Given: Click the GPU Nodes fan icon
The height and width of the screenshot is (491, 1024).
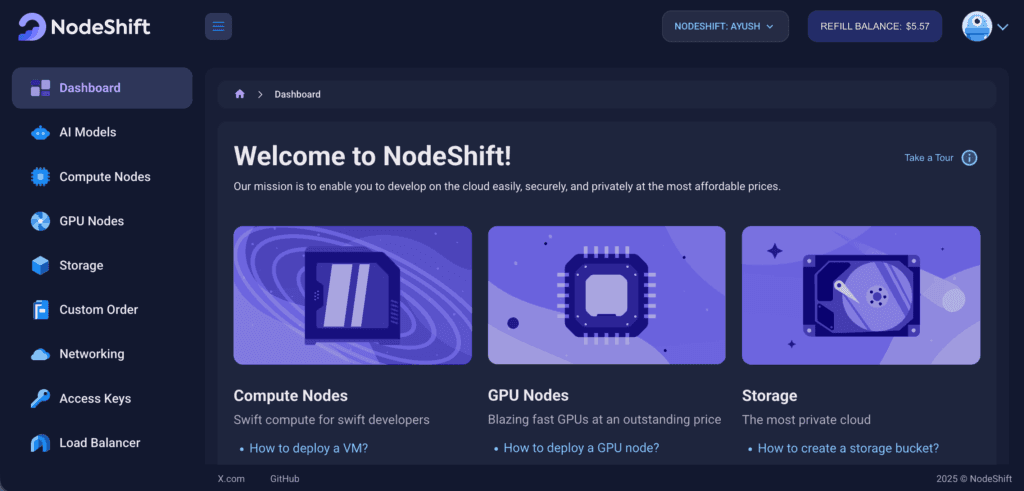Looking at the screenshot, I should [x=40, y=221].
